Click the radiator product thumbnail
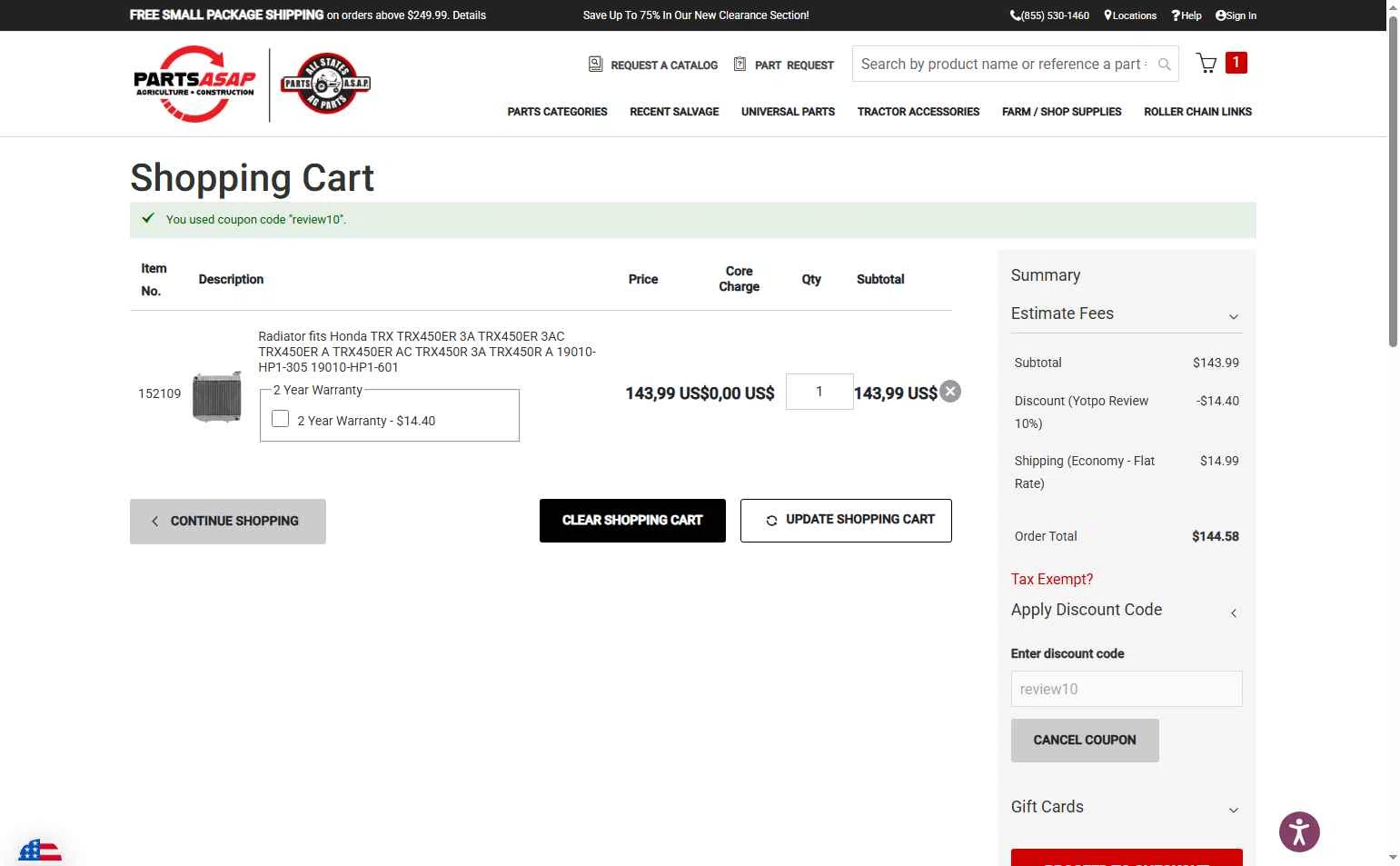The height and width of the screenshot is (866, 1400). 217,396
